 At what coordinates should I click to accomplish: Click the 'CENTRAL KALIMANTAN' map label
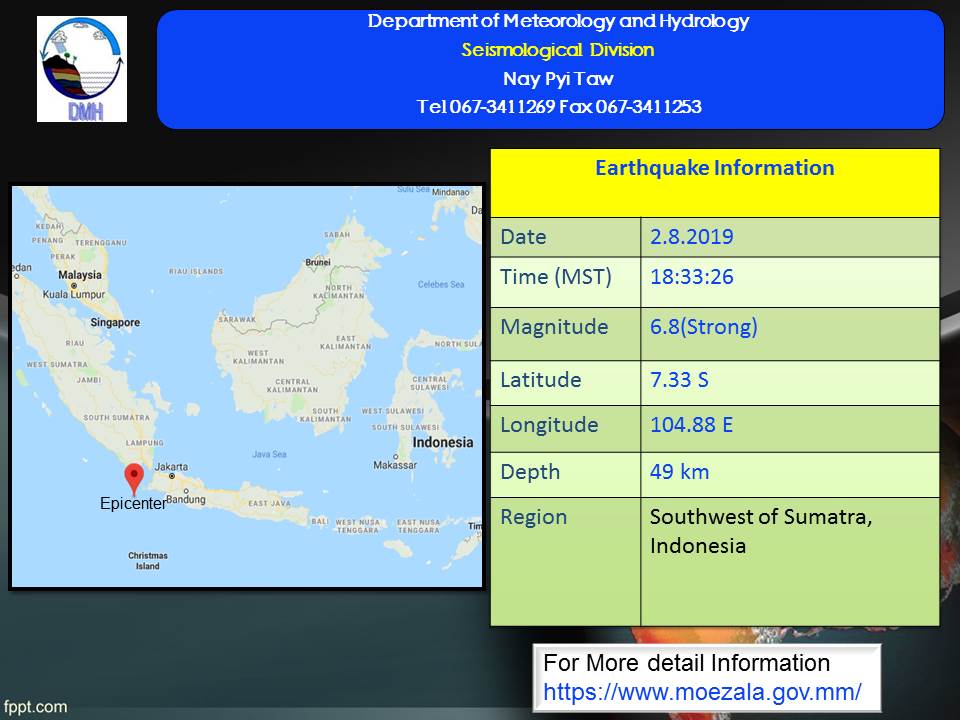293,386
